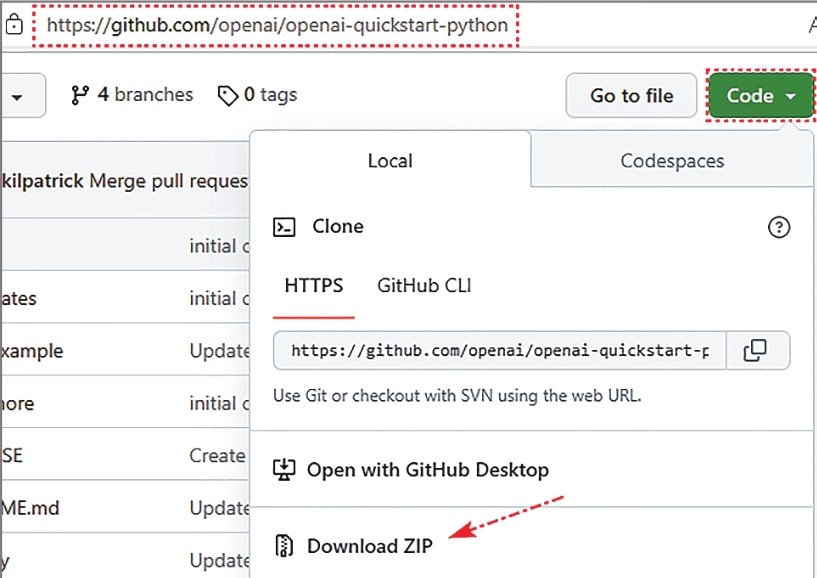Click the clone URL text field

pyautogui.click(x=500, y=350)
